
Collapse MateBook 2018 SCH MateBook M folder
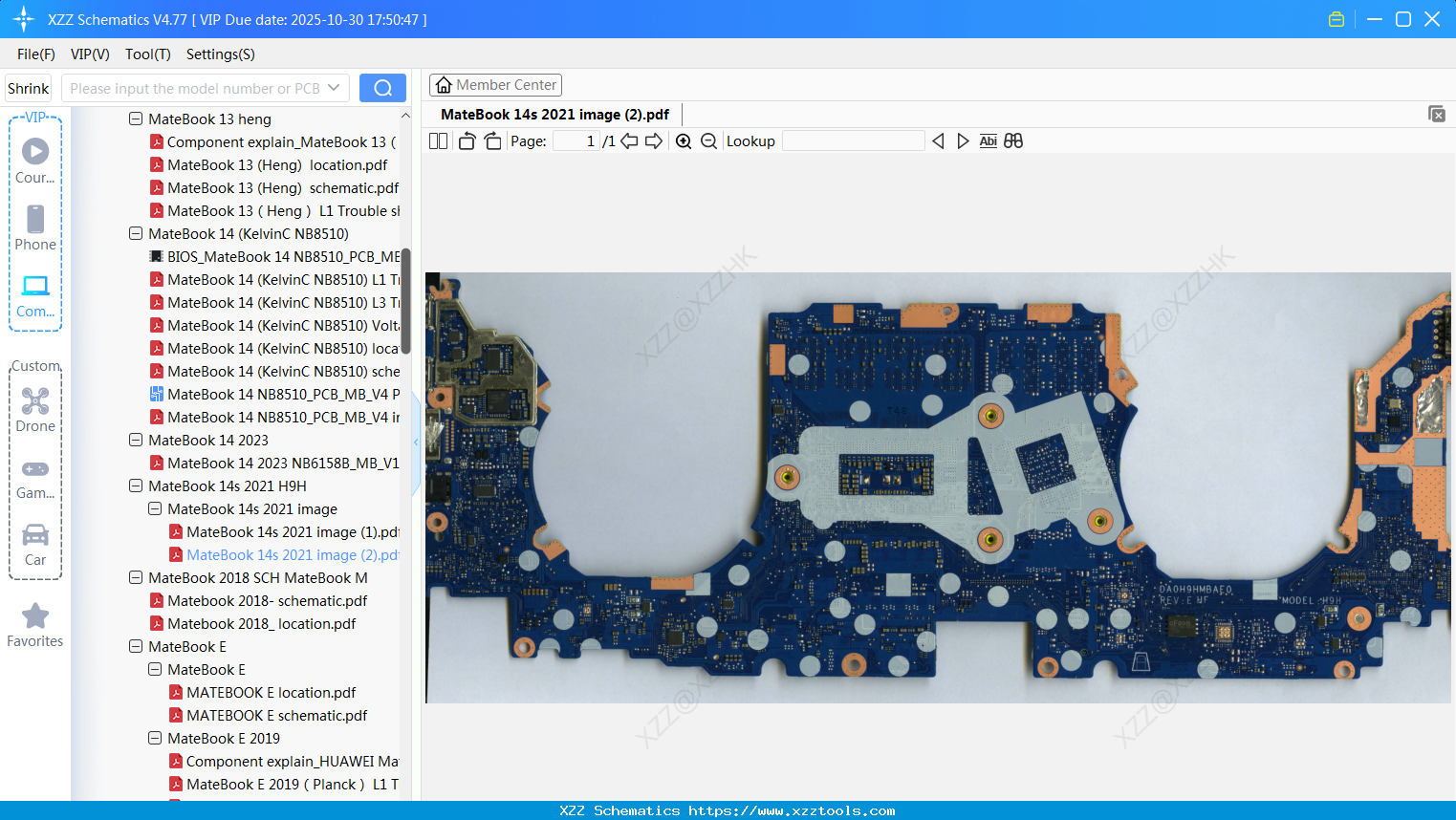click(136, 578)
